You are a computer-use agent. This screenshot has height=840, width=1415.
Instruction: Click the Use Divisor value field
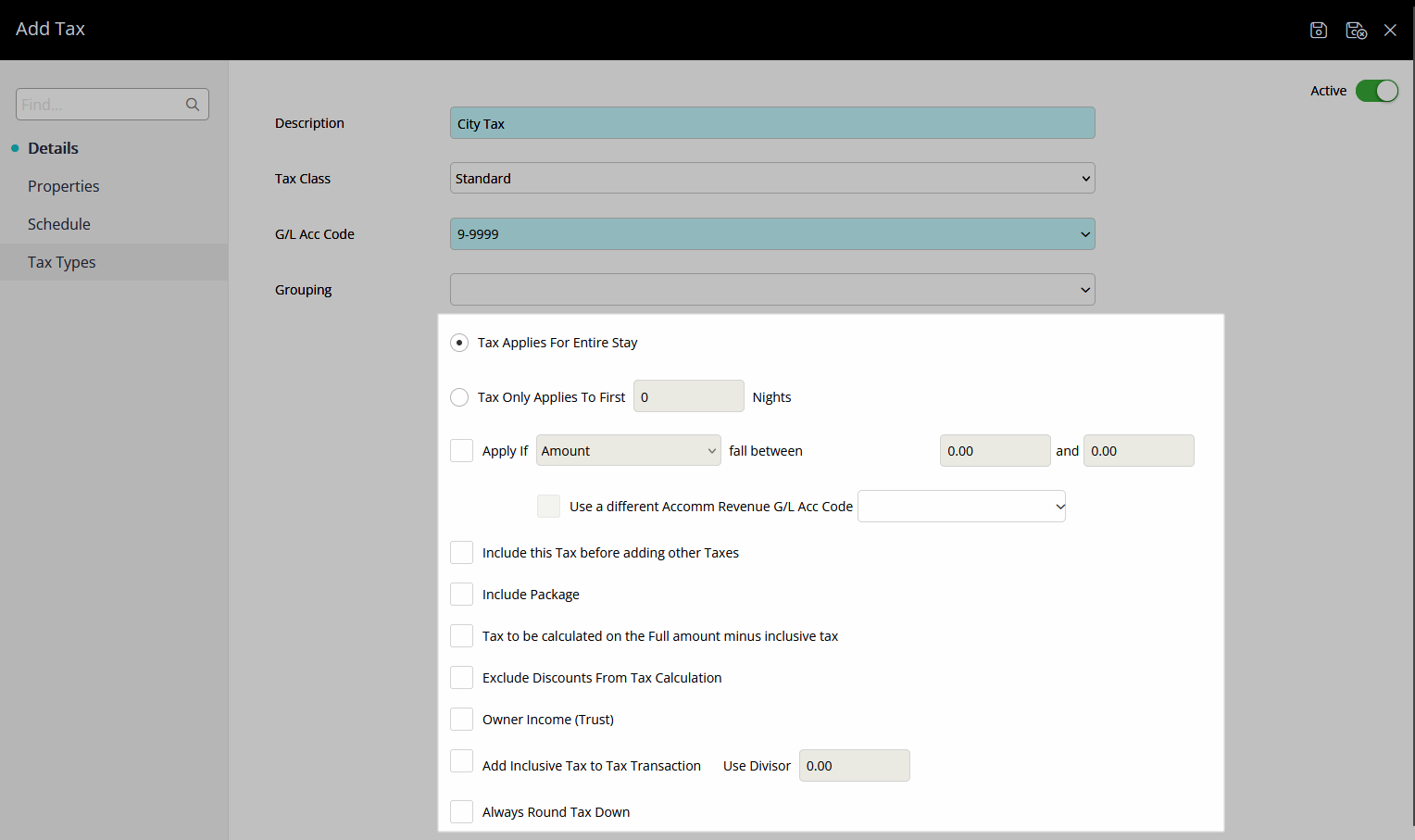pos(854,765)
